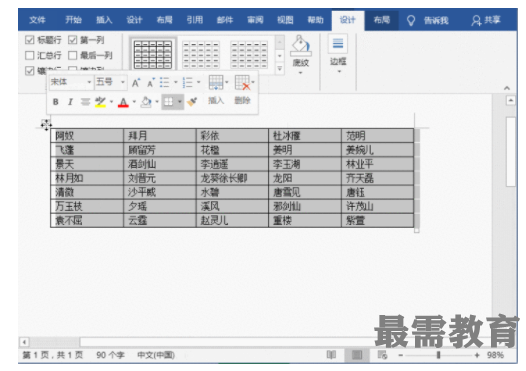Click the center alignment icon in mini toolbar
The image size is (526, 371).
(86, 102)
